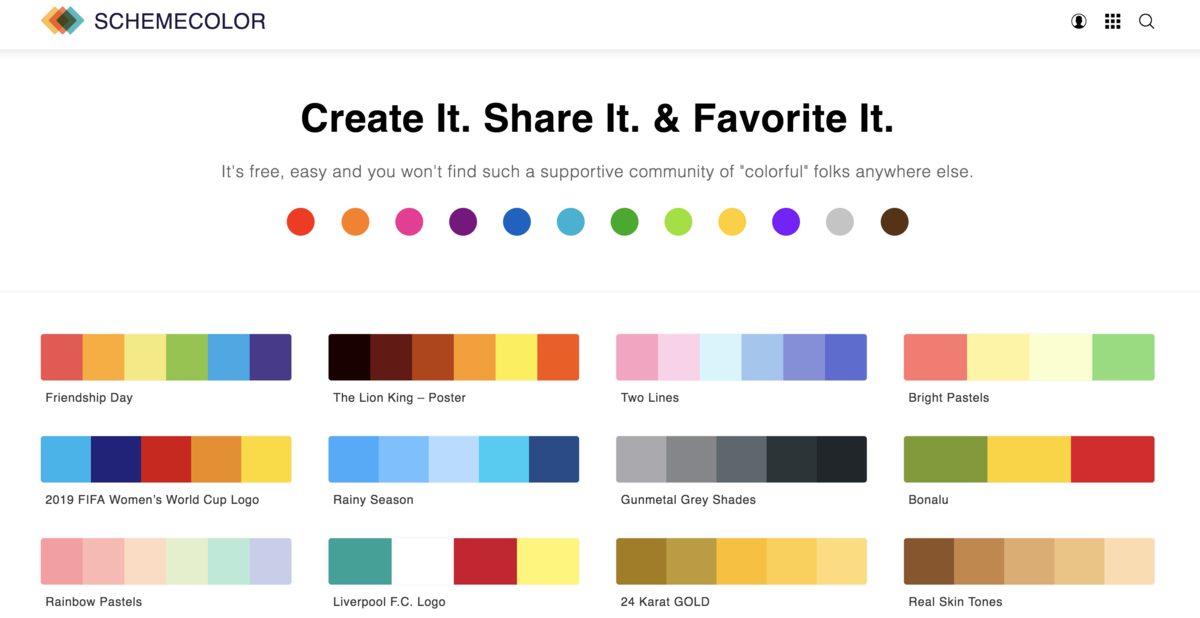Click the search magnifier icon

click(1146, 21)
